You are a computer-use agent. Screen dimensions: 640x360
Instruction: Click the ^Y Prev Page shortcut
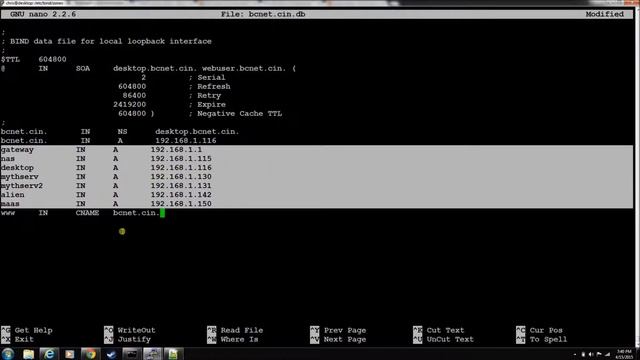click(338, 330)
